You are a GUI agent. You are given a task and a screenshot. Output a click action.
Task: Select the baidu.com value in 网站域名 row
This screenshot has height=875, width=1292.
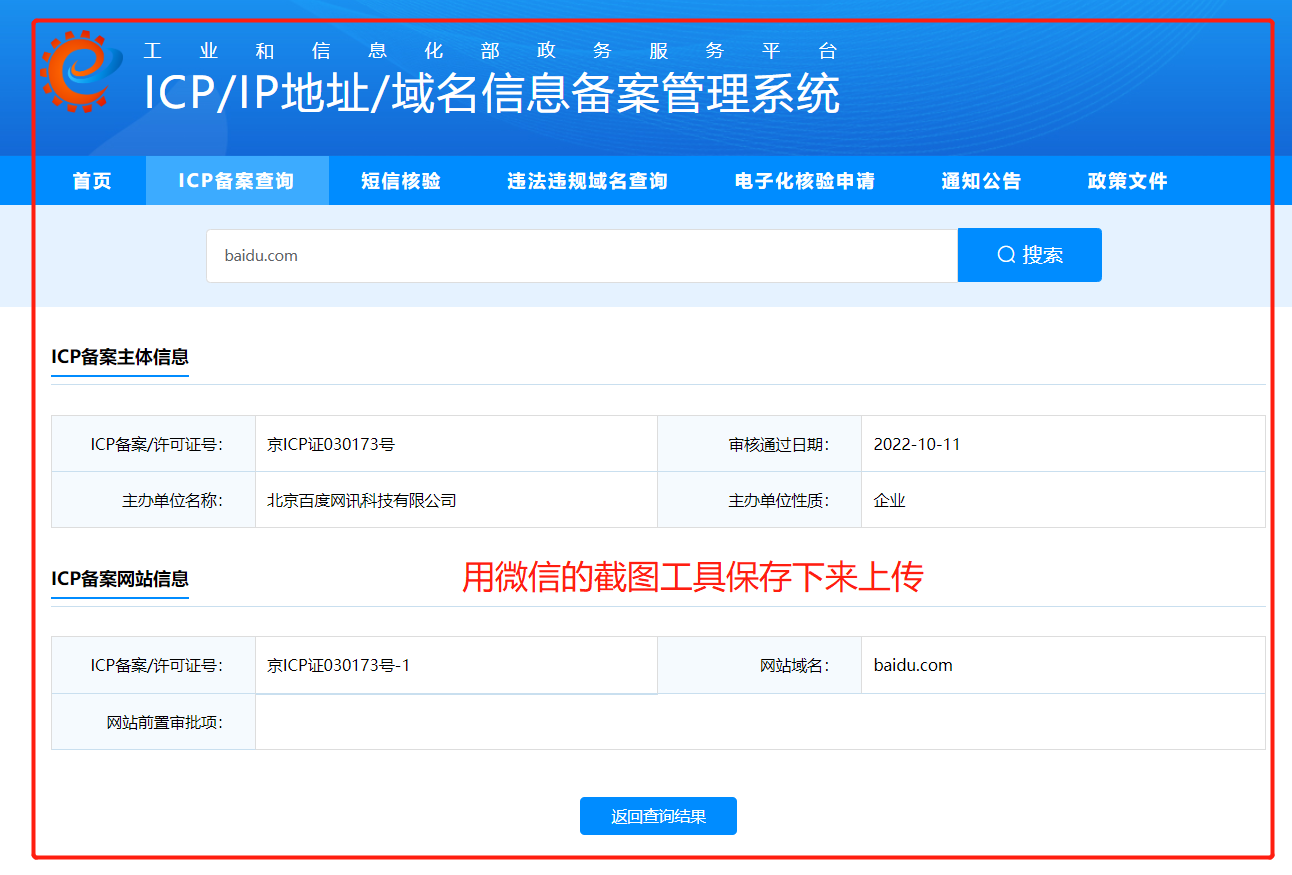click(913, 665)
